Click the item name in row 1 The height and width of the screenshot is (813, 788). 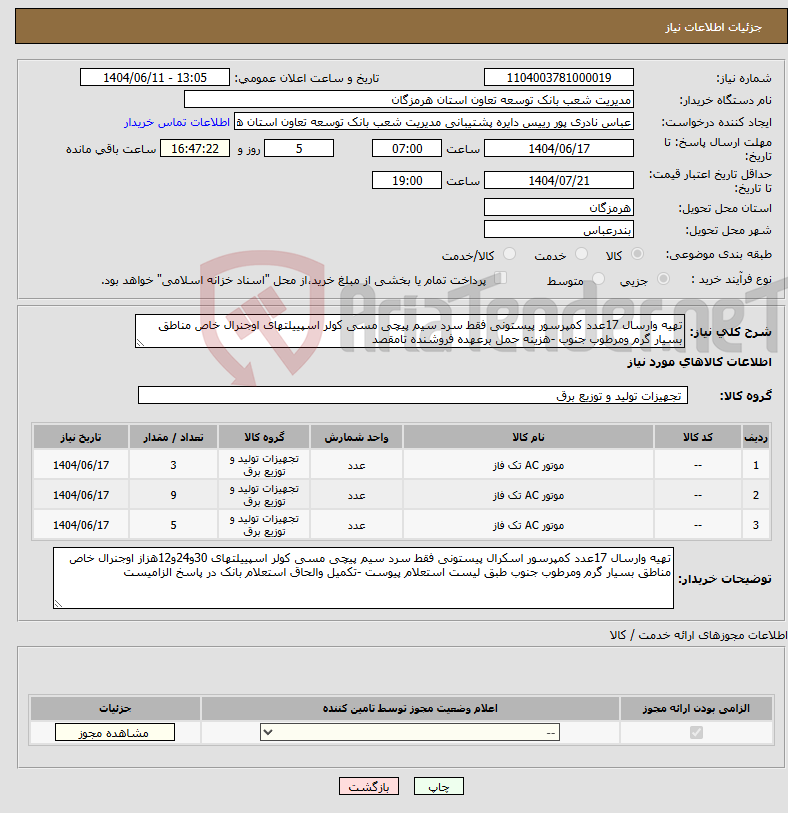coord(528,465)
